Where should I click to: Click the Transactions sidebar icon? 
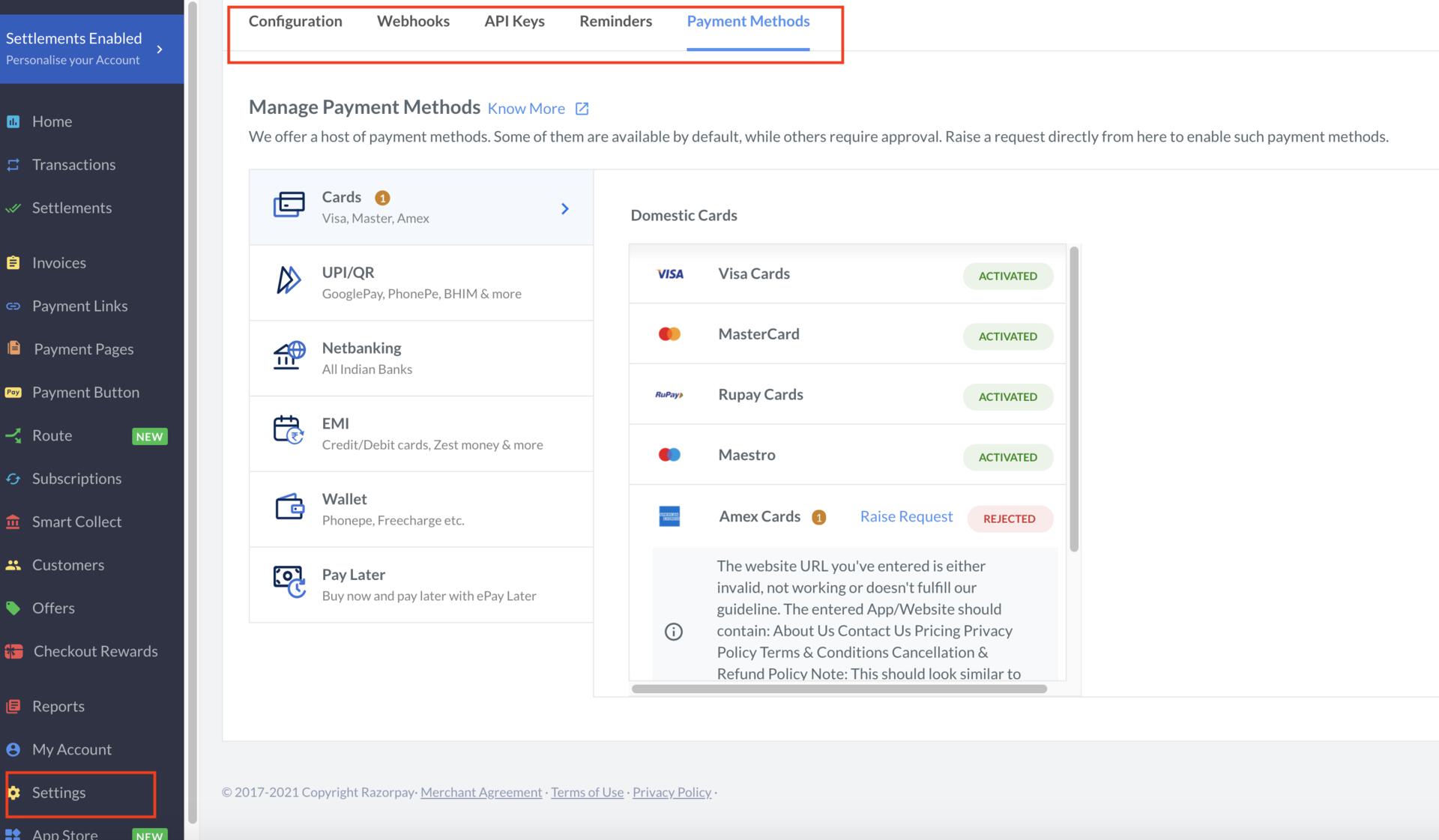13,165
